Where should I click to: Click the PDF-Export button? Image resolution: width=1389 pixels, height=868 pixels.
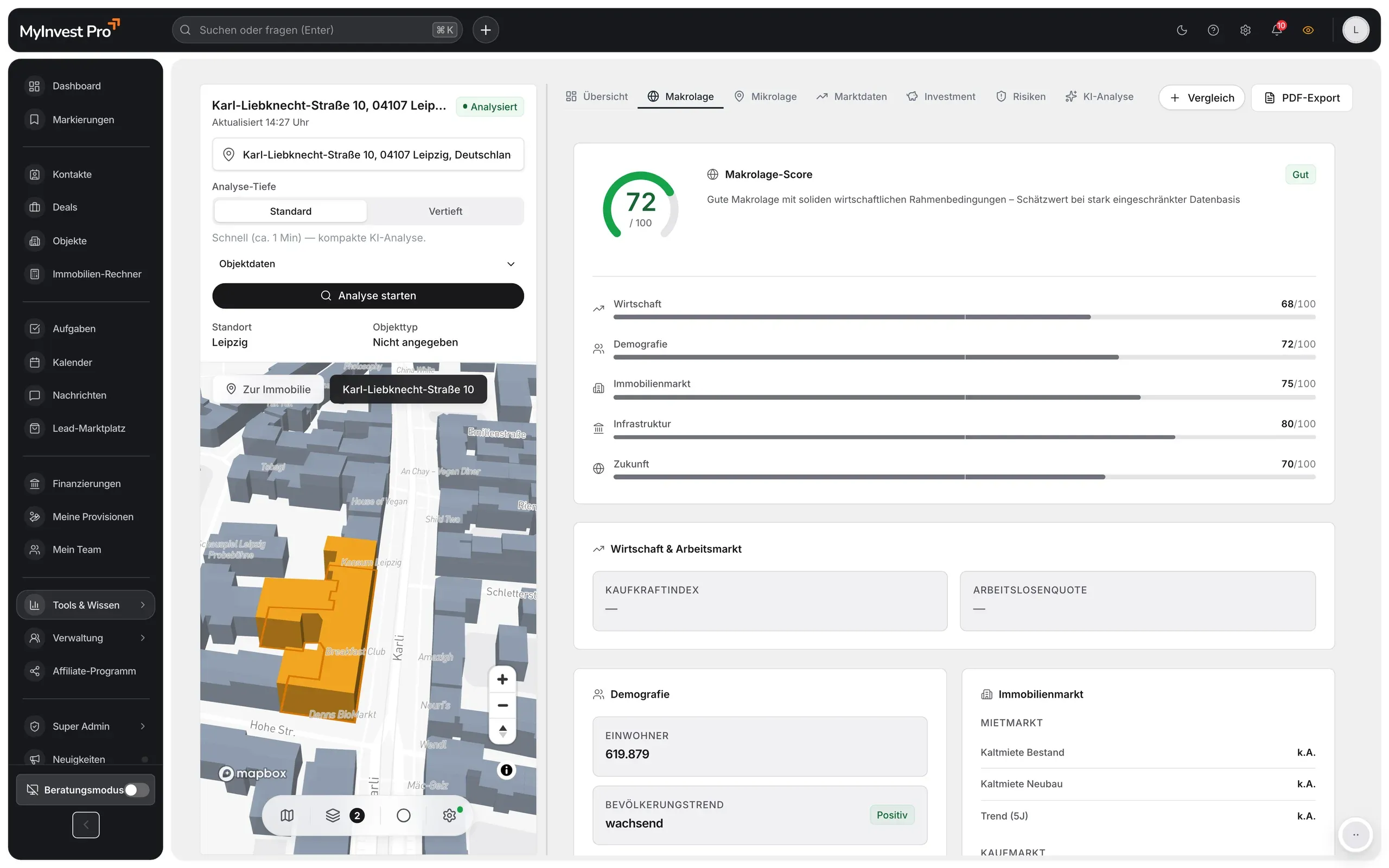[1302, 98]
